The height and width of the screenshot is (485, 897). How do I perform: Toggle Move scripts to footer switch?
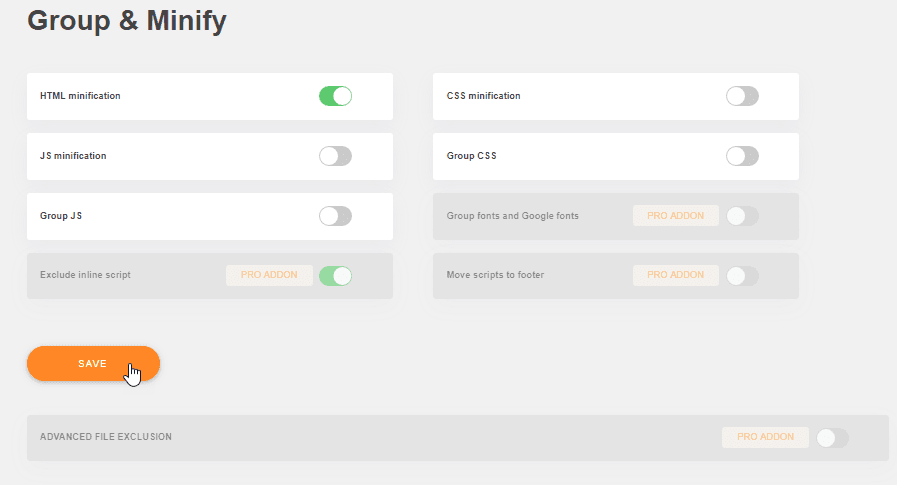point(742,276)
